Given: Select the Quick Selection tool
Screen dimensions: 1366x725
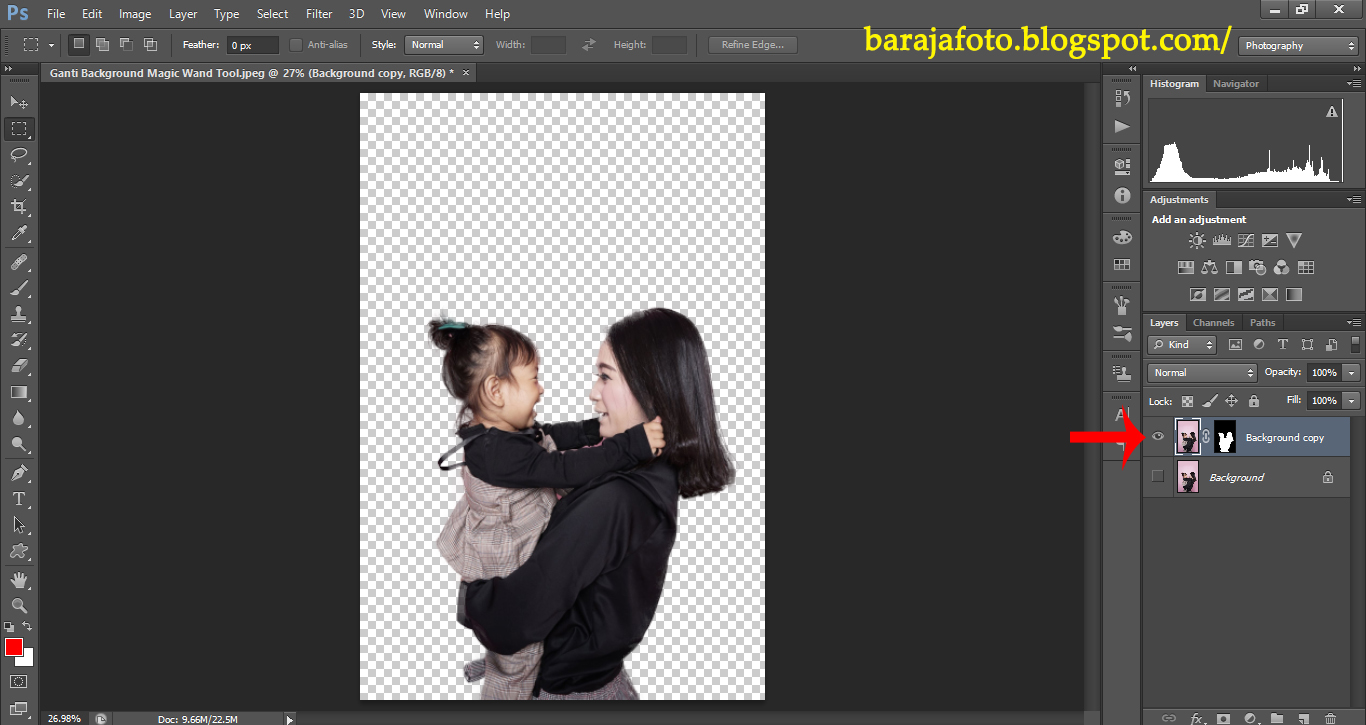Looking at the screenshot, I should pos(19,181).
